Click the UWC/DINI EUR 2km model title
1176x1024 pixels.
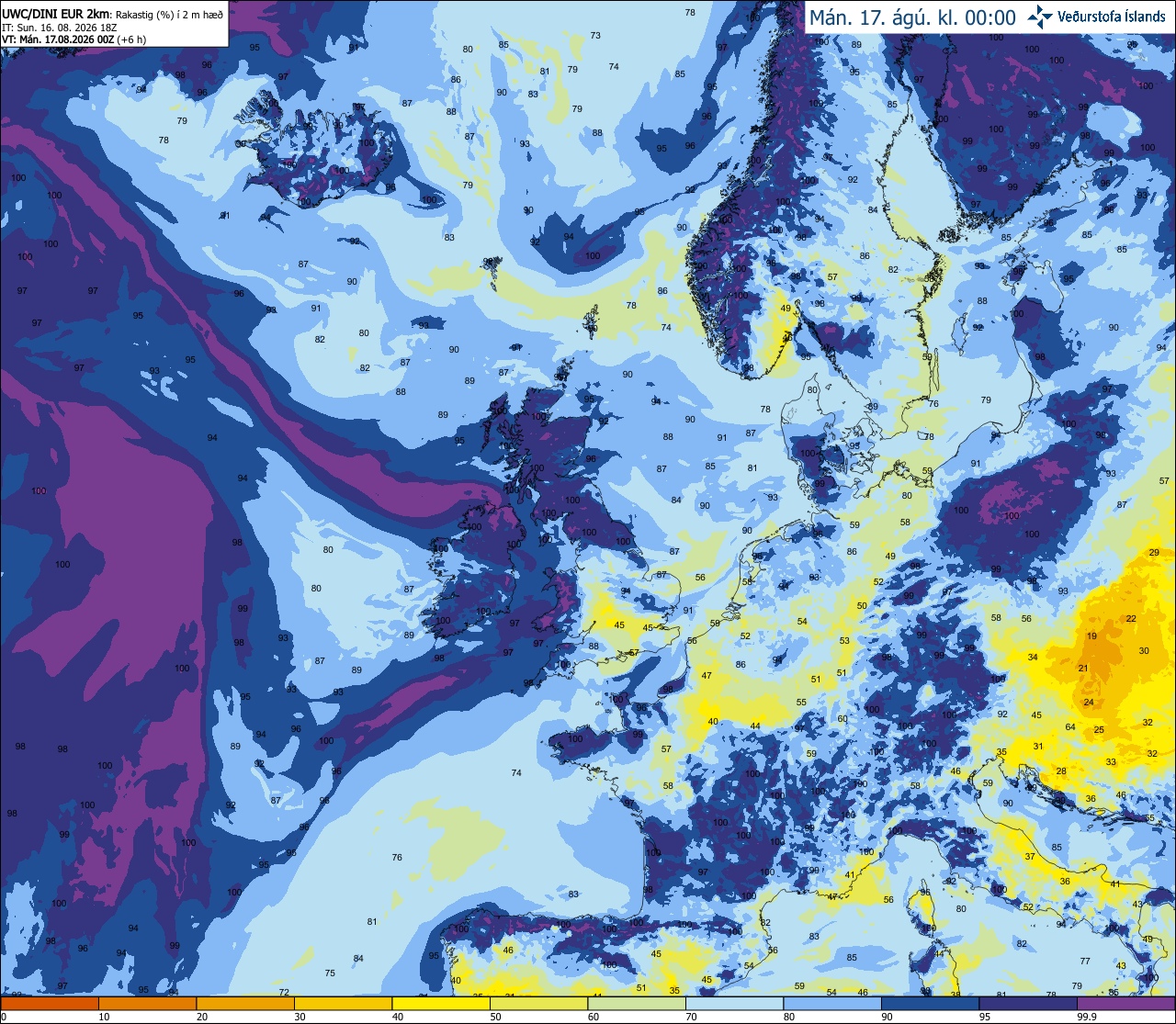tap(56, 13)
